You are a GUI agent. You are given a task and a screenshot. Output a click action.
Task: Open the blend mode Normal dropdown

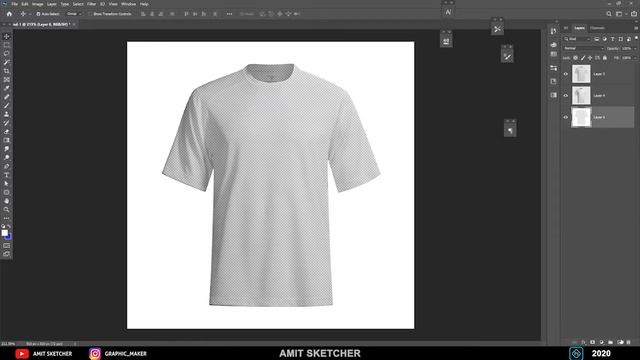[x=583, y=48]
